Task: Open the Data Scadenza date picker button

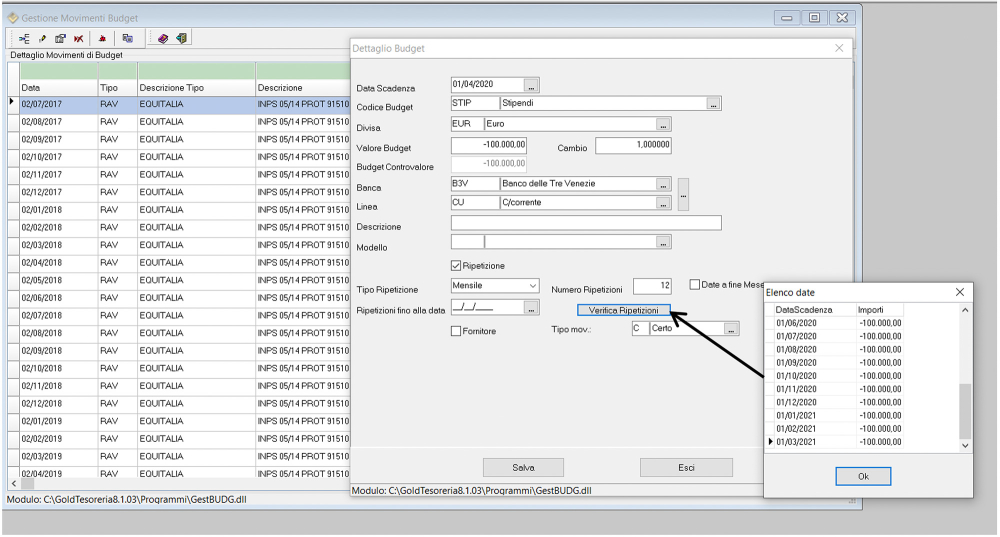Action: [x=531, y=85]
